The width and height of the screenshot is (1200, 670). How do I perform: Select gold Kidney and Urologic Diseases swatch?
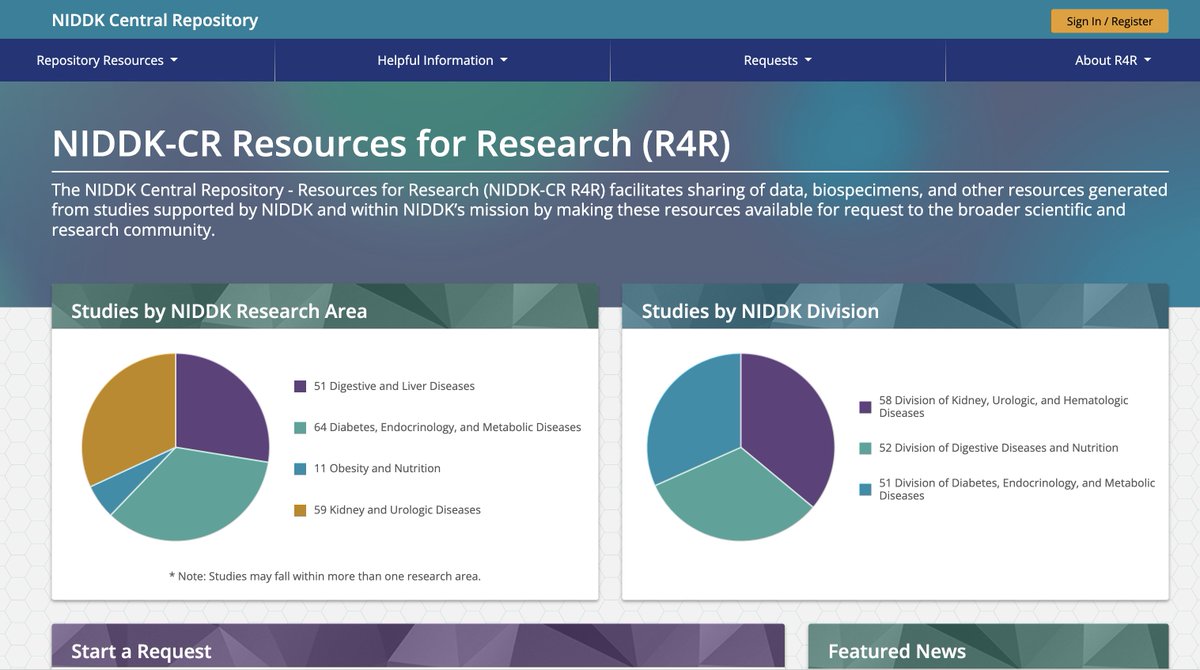click(x=300, y=510)
